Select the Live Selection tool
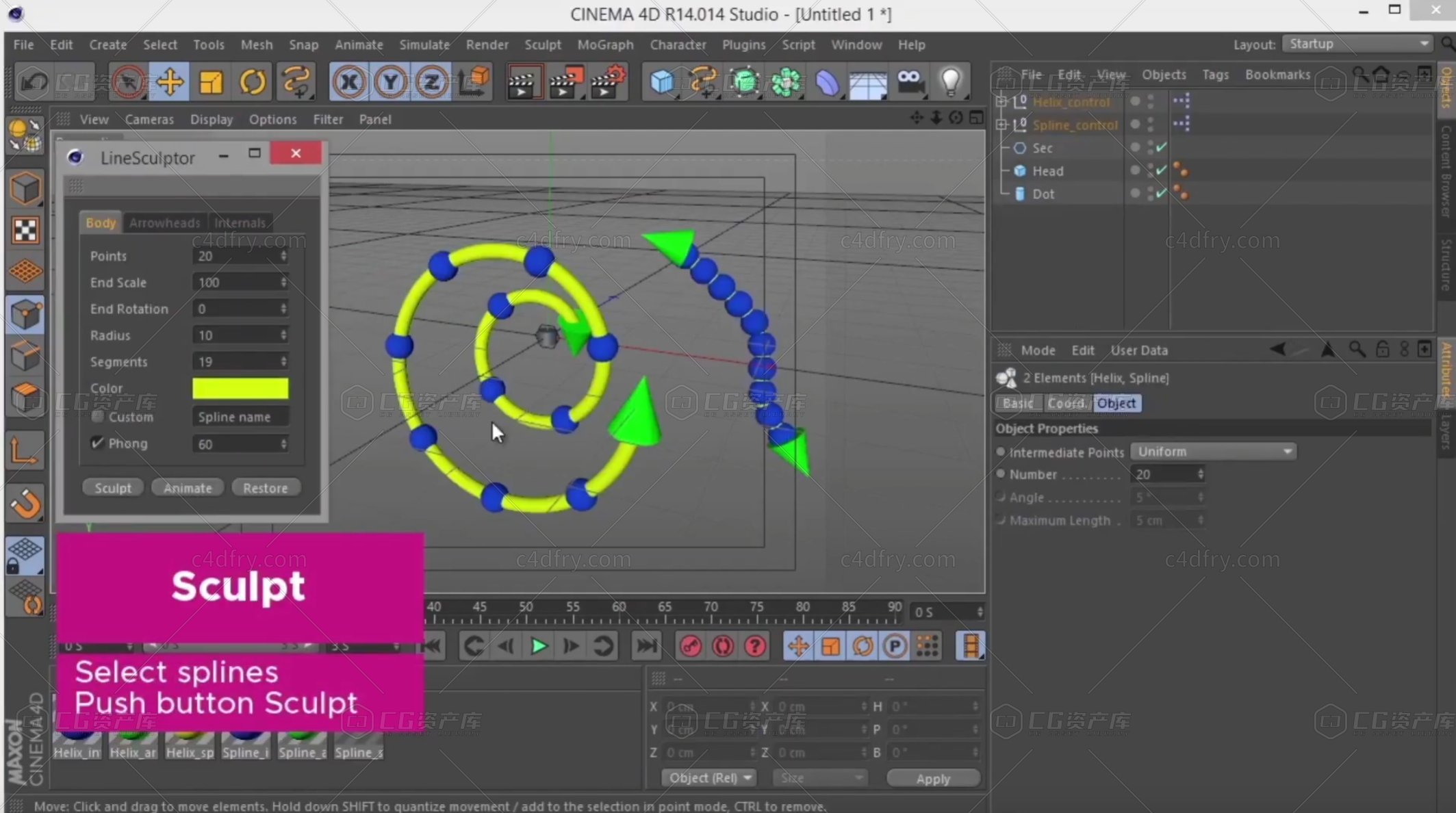The image size is (1456, 813). (x=129, y=82)
